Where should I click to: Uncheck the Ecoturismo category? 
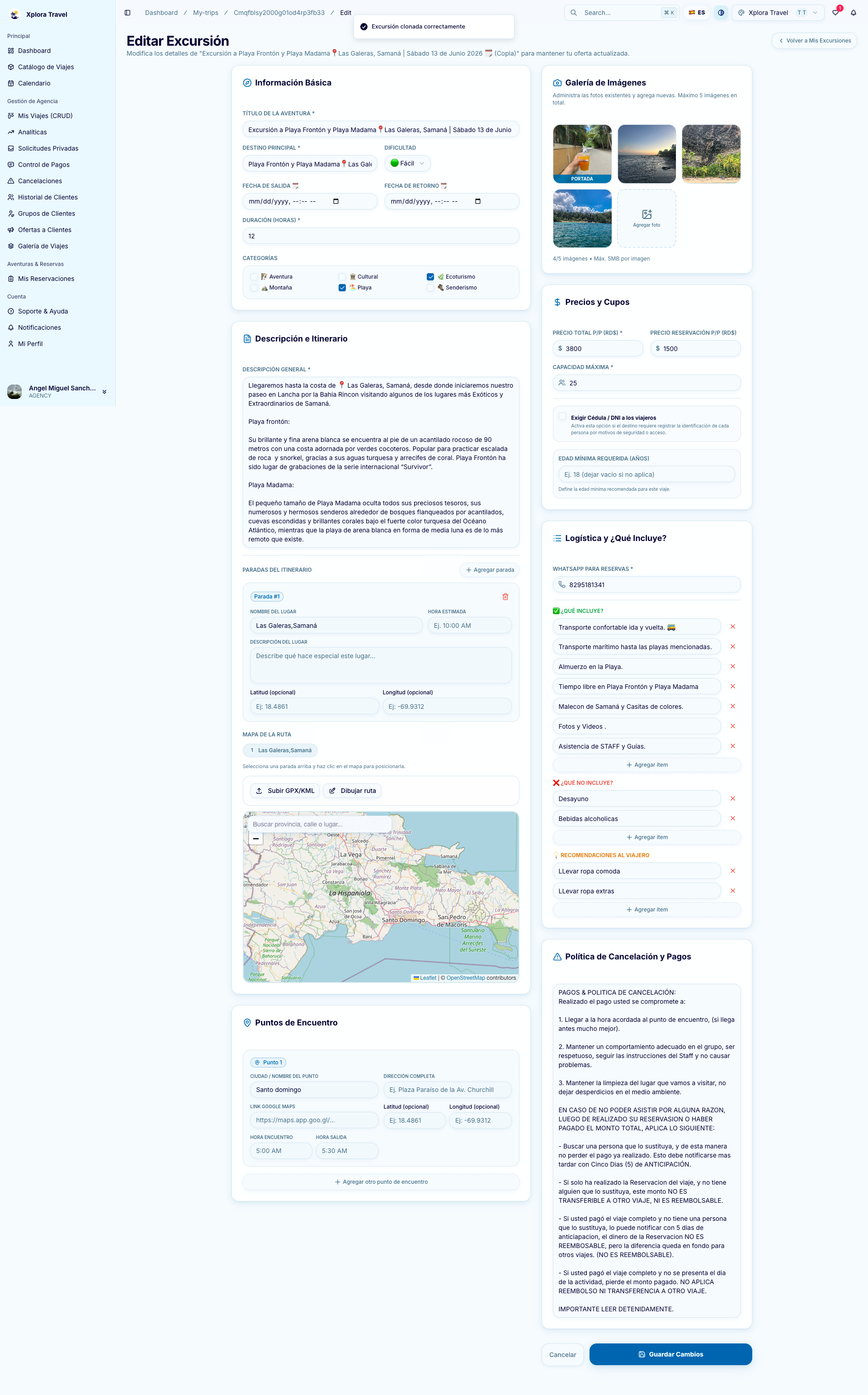click(430, 277)
